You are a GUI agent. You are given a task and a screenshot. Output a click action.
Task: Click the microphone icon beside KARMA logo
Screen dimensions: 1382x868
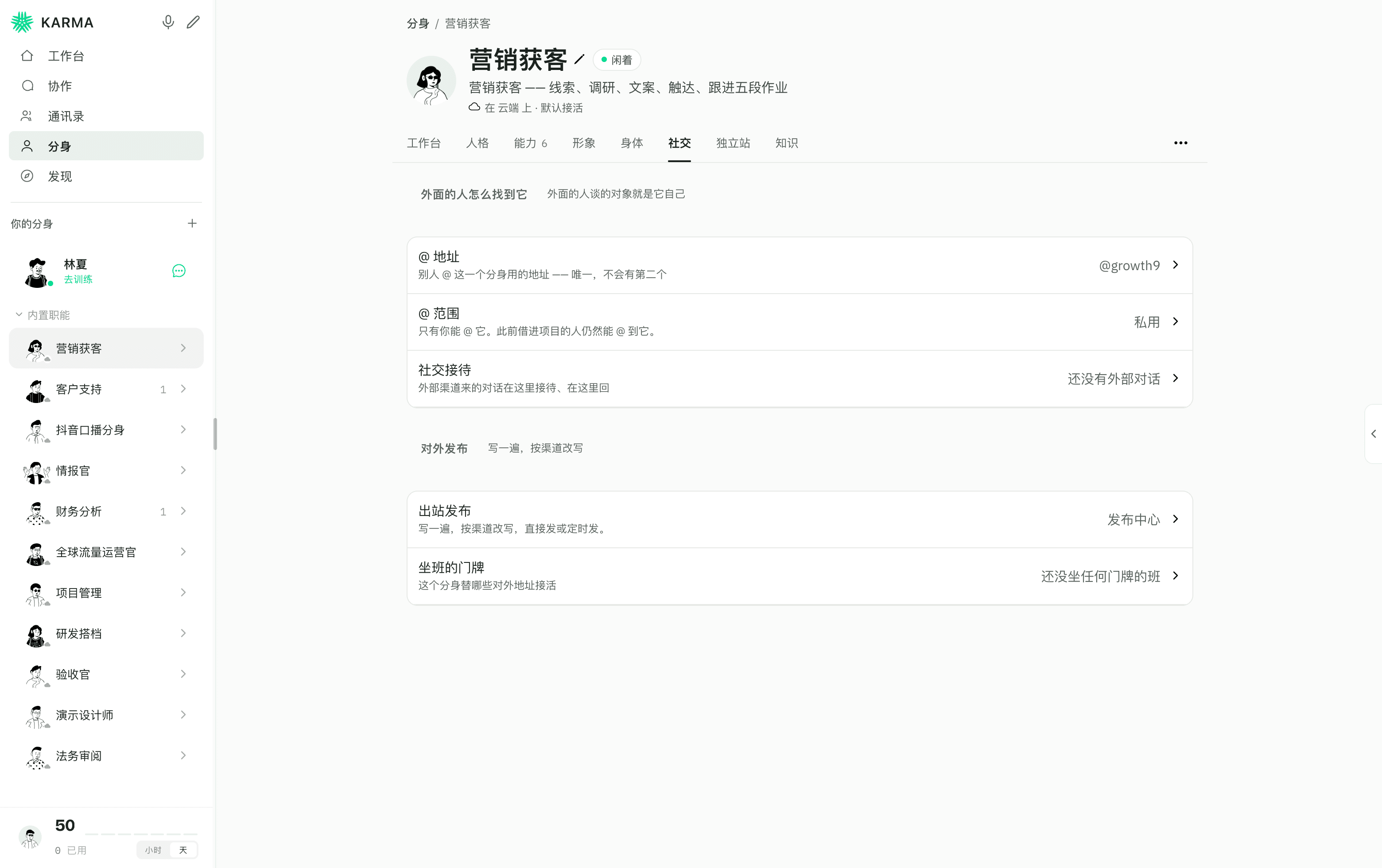click(x=167, y=23)
